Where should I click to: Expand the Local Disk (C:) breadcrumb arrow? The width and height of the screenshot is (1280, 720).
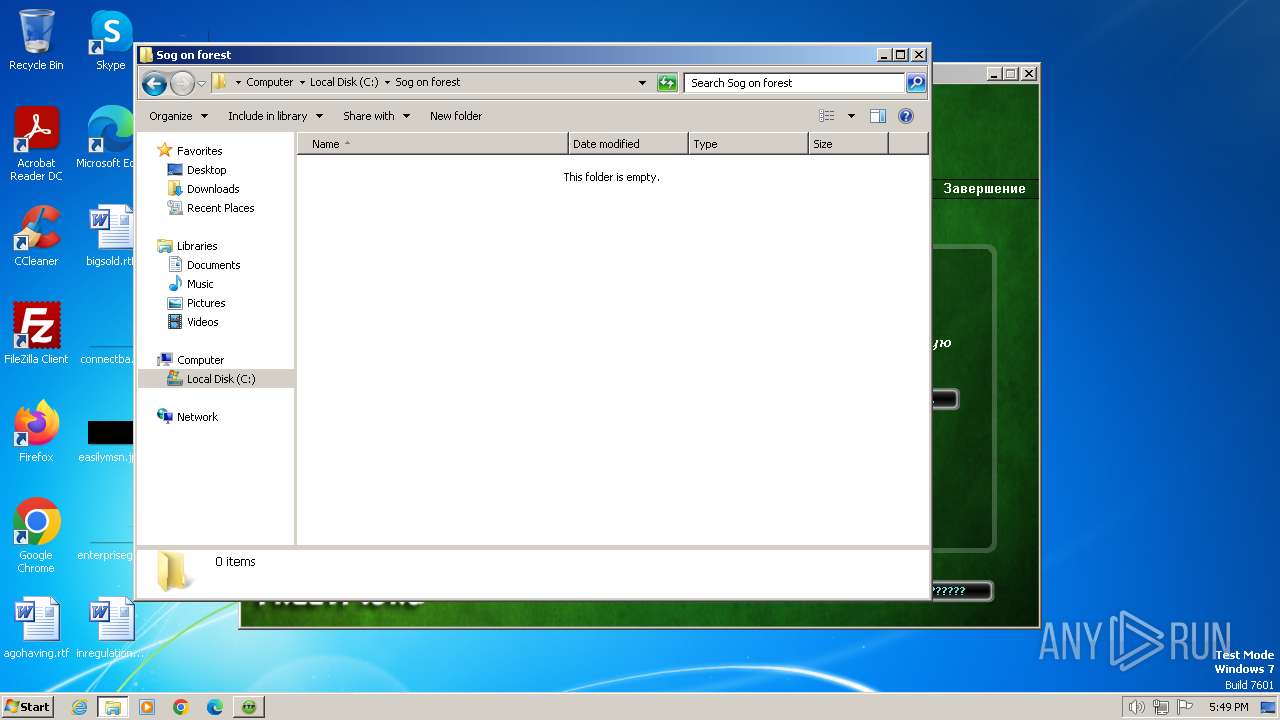point(387,82)
